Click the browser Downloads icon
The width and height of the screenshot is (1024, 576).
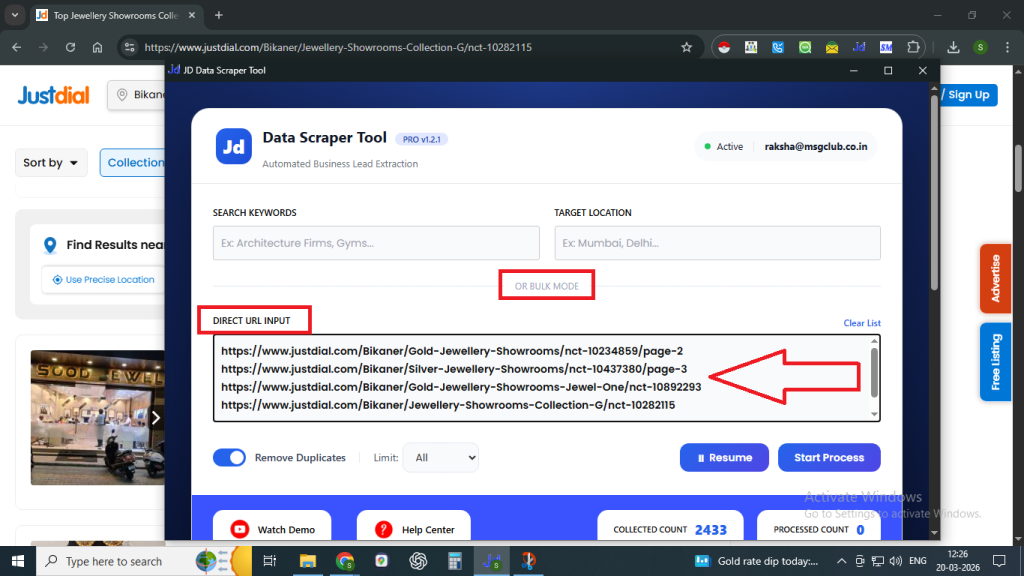(x=953, y=47)
